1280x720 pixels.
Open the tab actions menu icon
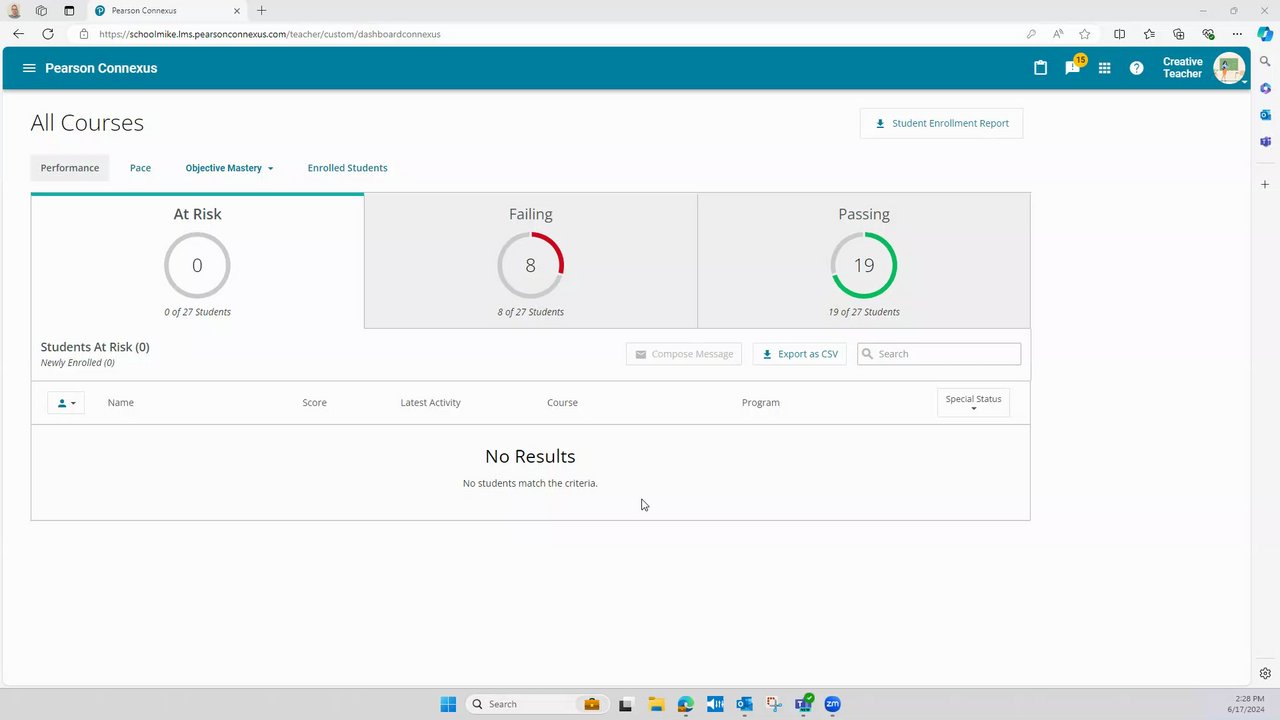click(x=69, y=11)
